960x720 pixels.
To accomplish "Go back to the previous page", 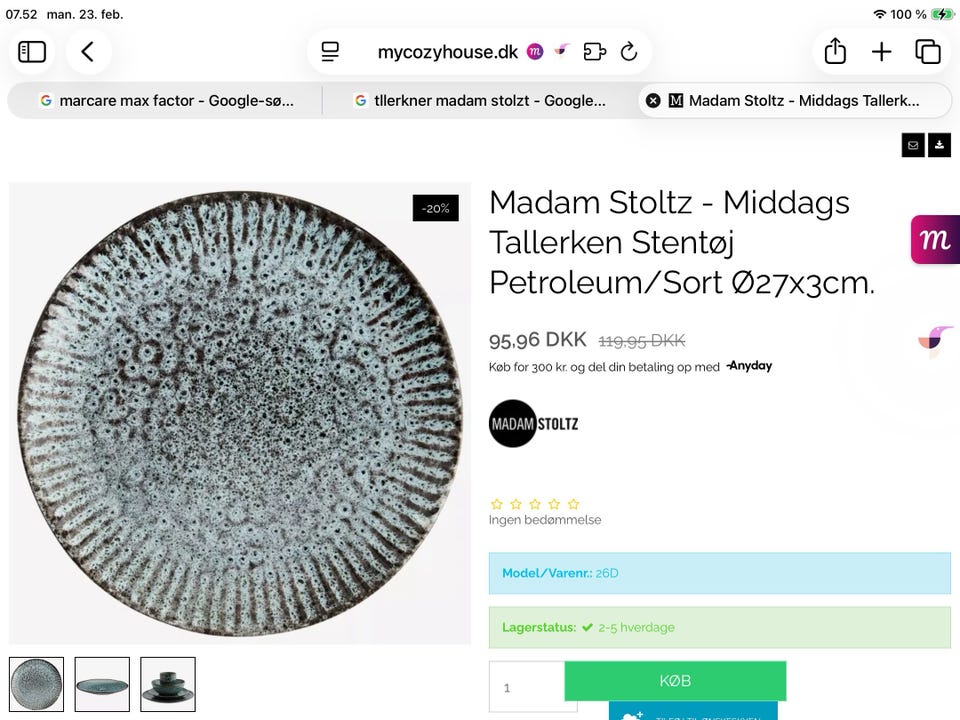I will [88, 52].
